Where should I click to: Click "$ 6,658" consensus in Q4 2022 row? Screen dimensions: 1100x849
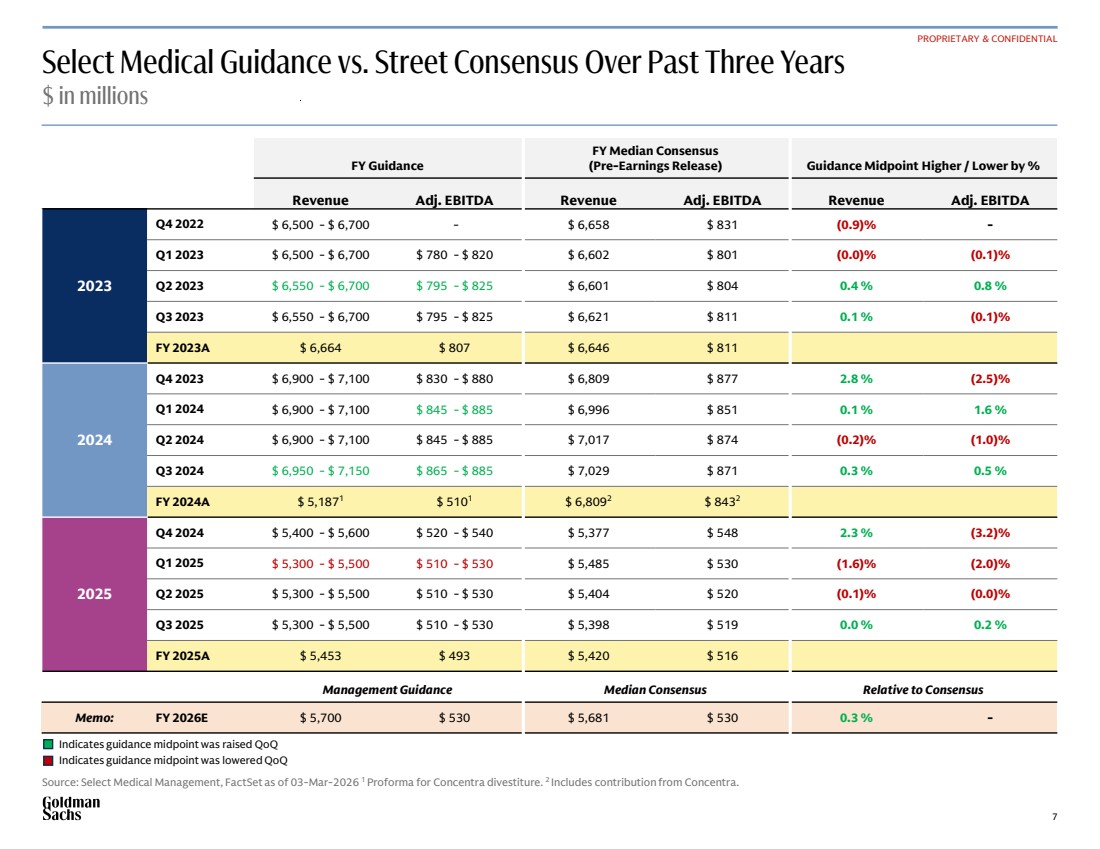click(x=589, y=225)
